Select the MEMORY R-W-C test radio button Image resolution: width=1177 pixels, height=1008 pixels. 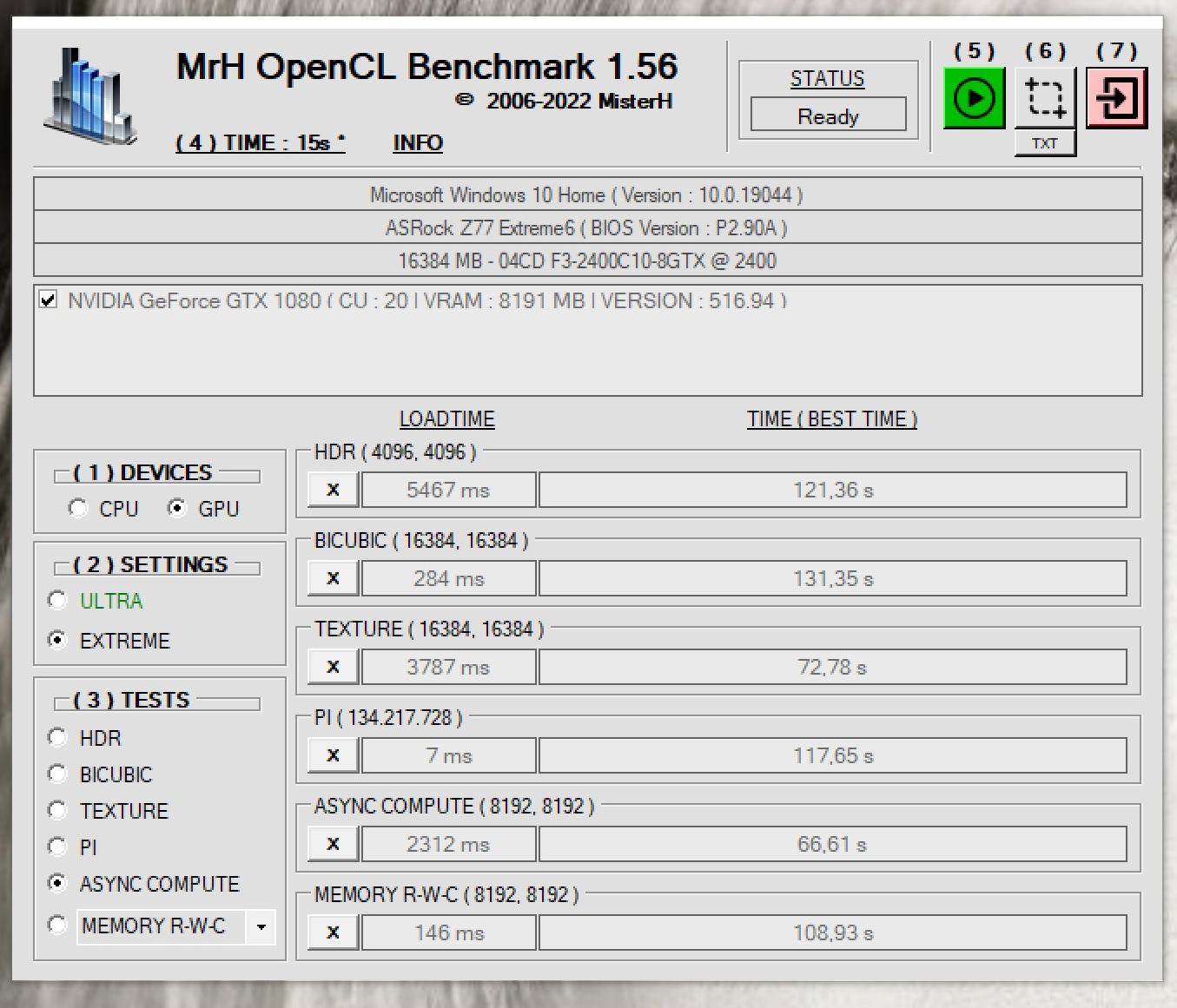pyautogui.click(x=57, y=926)
